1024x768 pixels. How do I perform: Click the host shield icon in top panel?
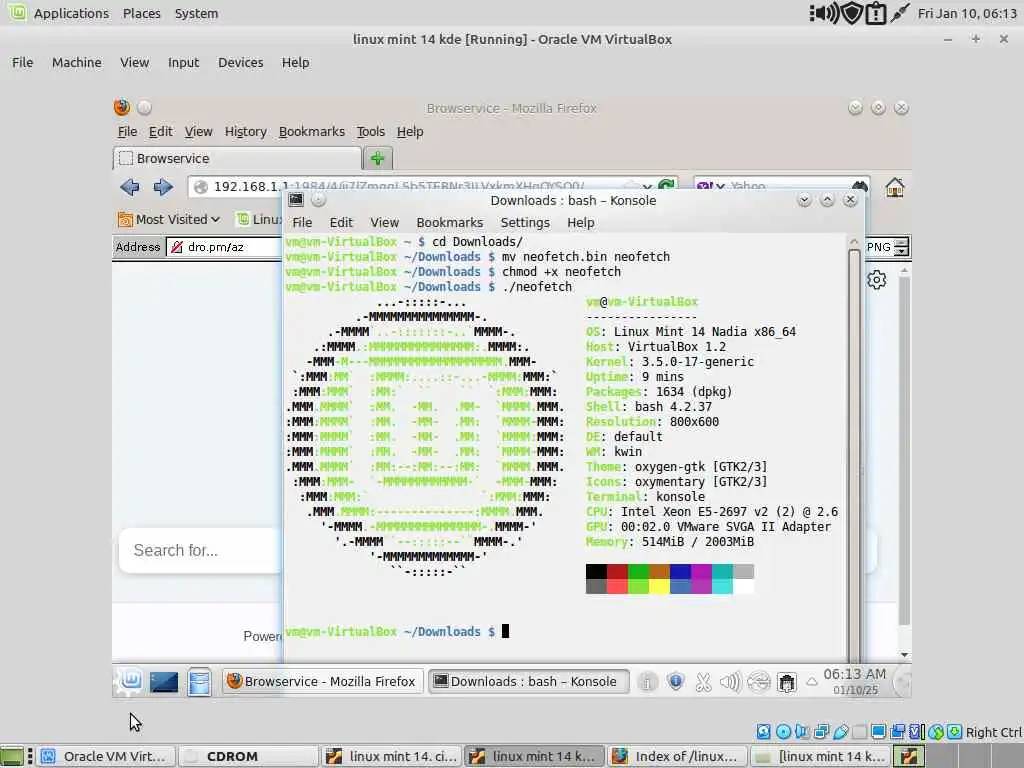click(x=852, y=13)
